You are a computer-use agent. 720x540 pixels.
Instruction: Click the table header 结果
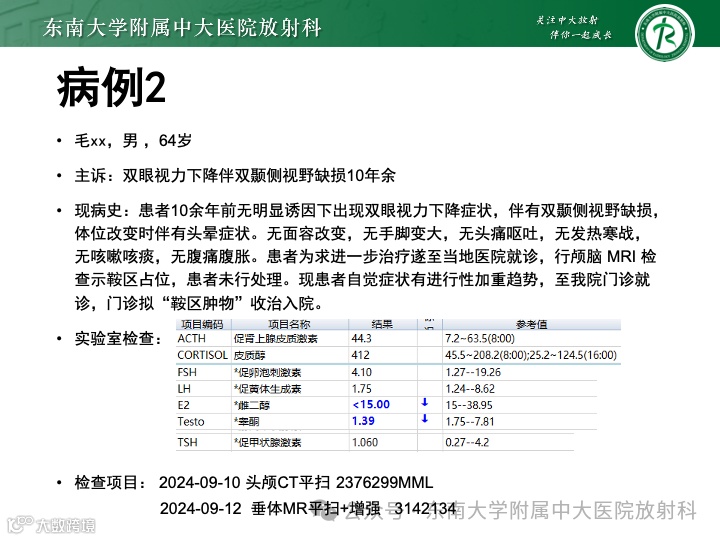pyautogui.click(x=382, y=324)
